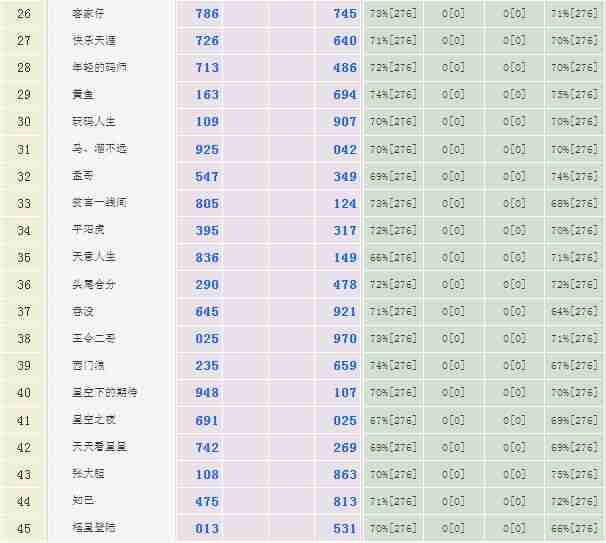
Task: Click the blue number 925 in row 31
Action: click(207, 149)
